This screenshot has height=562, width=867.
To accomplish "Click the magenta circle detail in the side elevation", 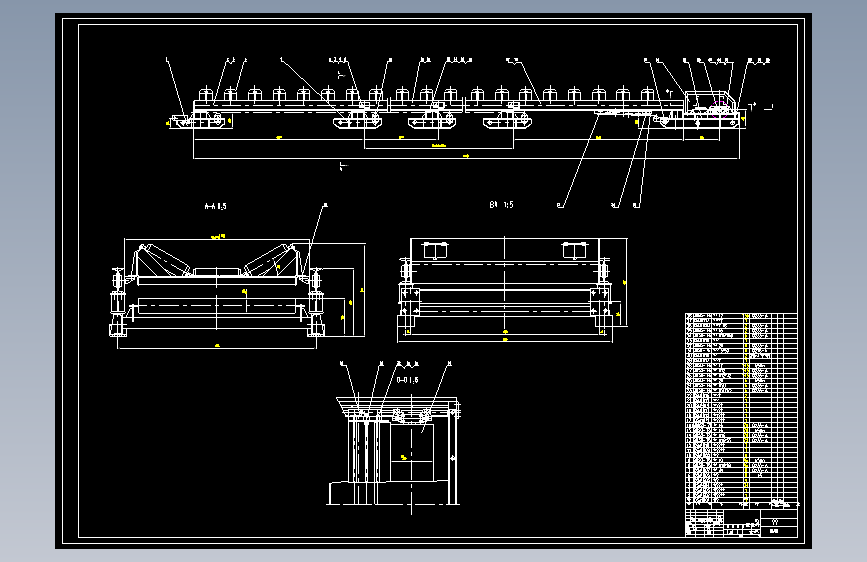I will click(x=719, y=110).
